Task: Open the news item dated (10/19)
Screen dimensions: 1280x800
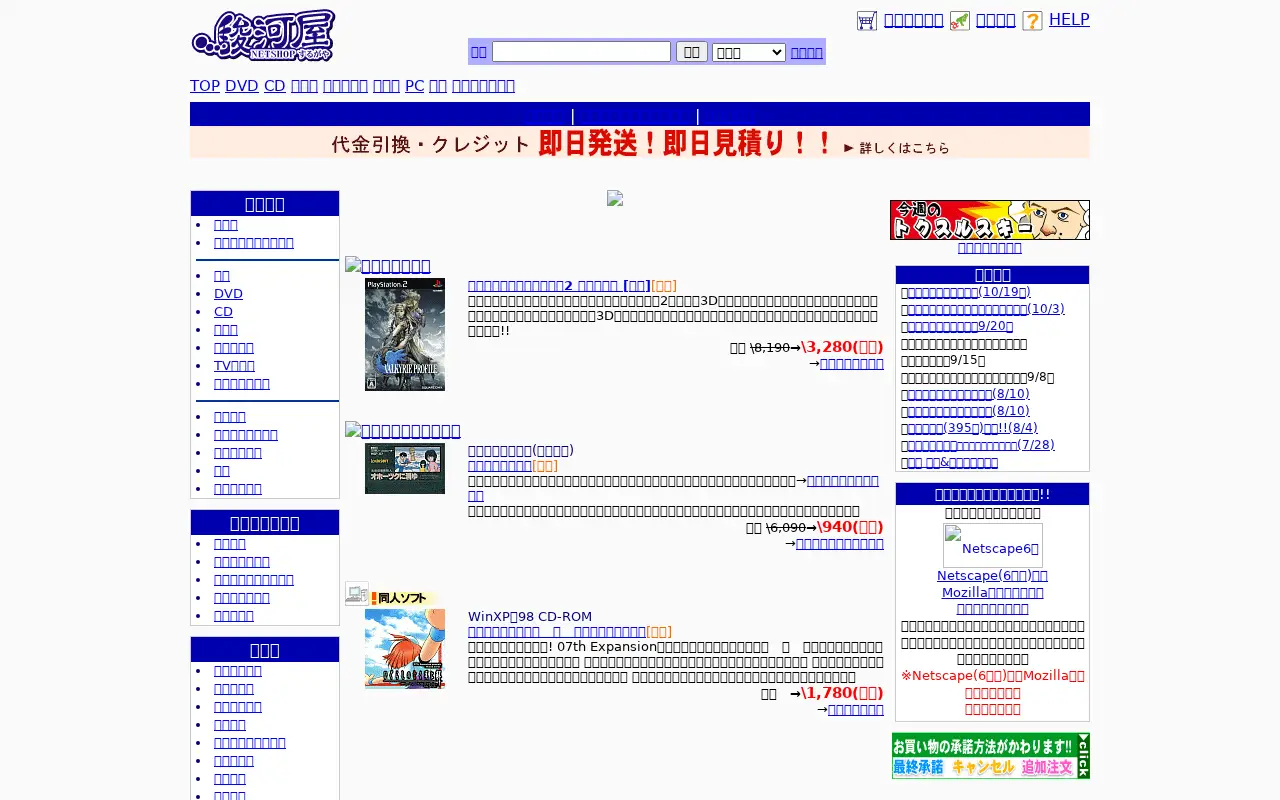Action: [x=969, y=292]
